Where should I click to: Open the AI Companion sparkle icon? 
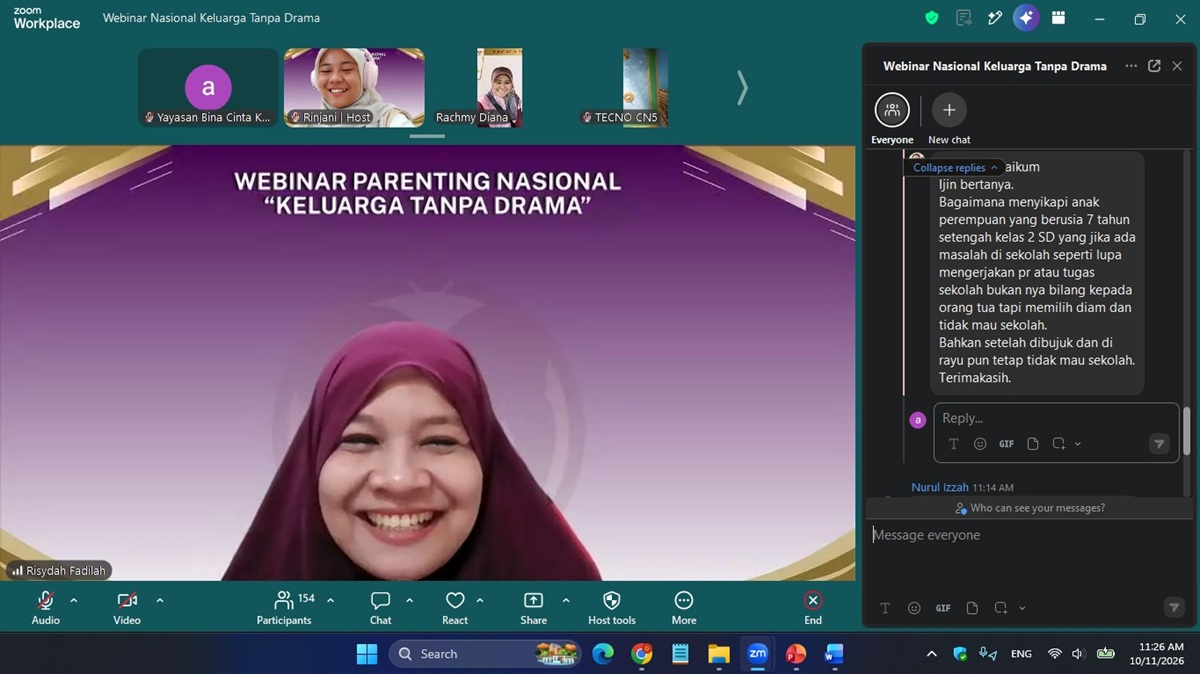click(1026, 18)
